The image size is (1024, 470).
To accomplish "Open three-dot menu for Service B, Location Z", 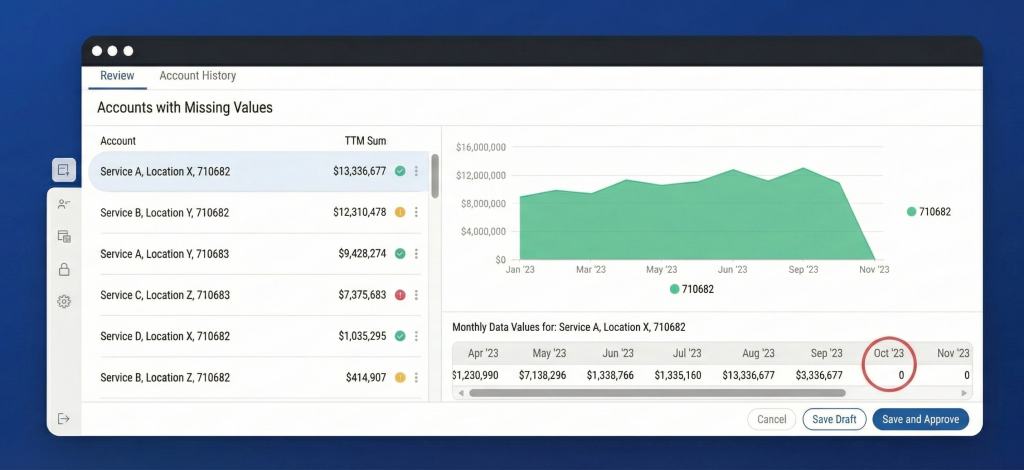I will [x=416, y=378].
